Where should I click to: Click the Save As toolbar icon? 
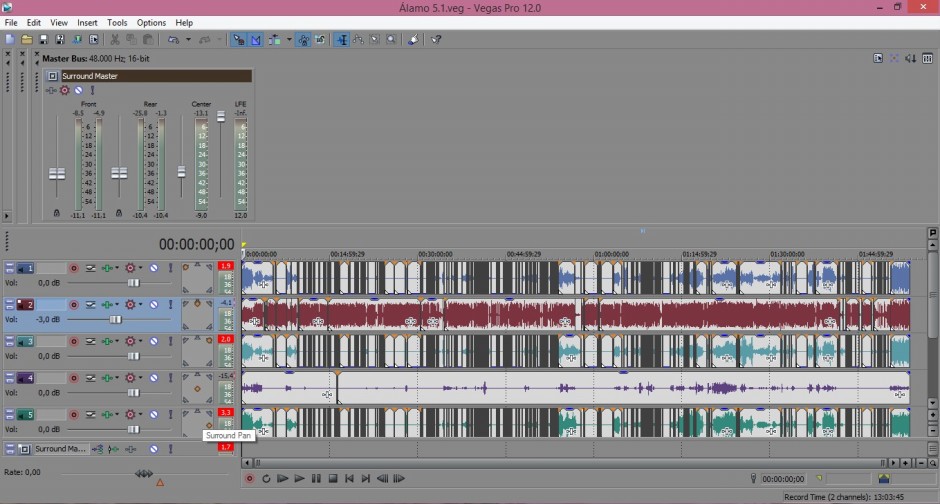[60, 40]
